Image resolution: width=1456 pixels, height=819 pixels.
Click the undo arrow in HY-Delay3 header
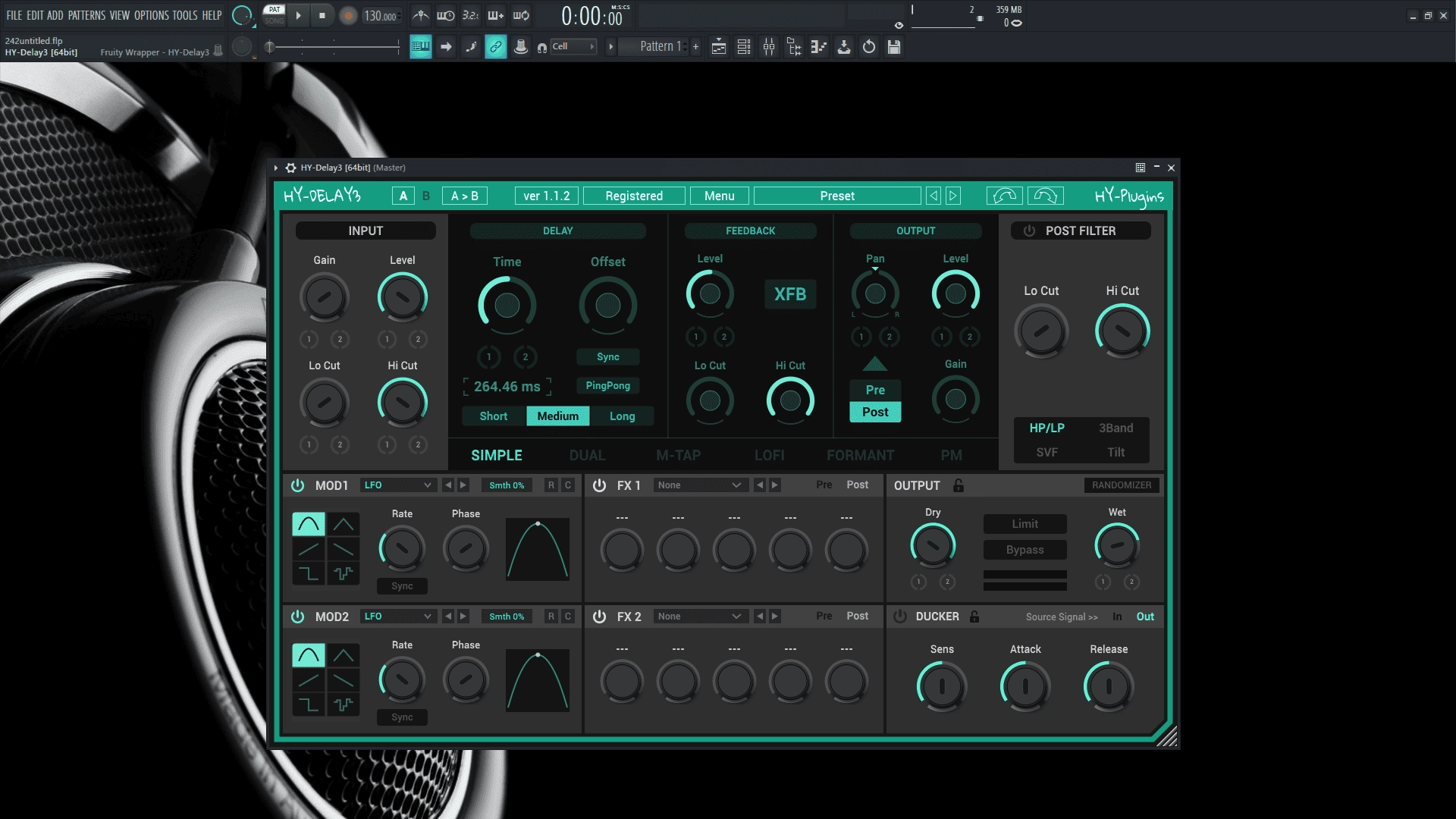pyautogui.click(x=1005, y=196)
